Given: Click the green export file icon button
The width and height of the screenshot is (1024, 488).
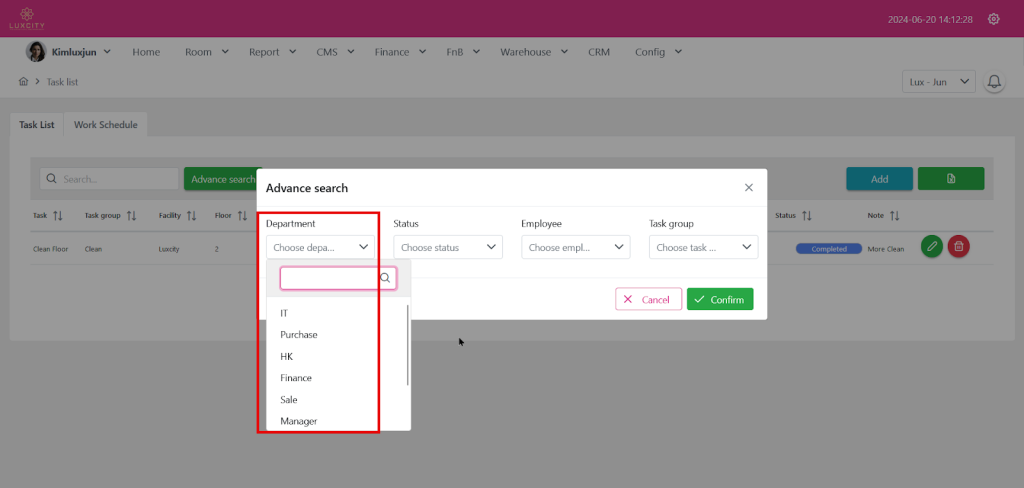Looking at the screenshot, I should 950,179.
